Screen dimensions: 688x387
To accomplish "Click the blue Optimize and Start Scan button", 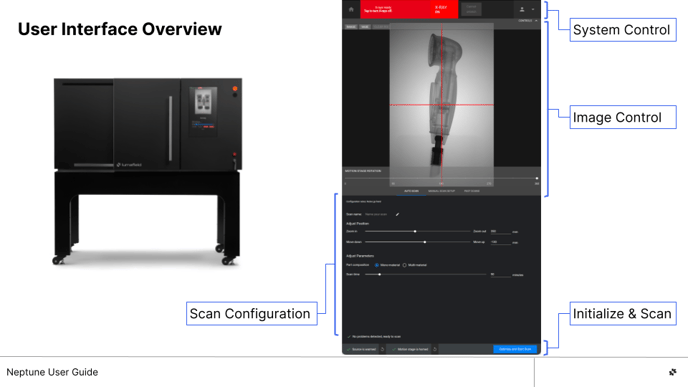I will pyautogui.click(x=515, y=349).
